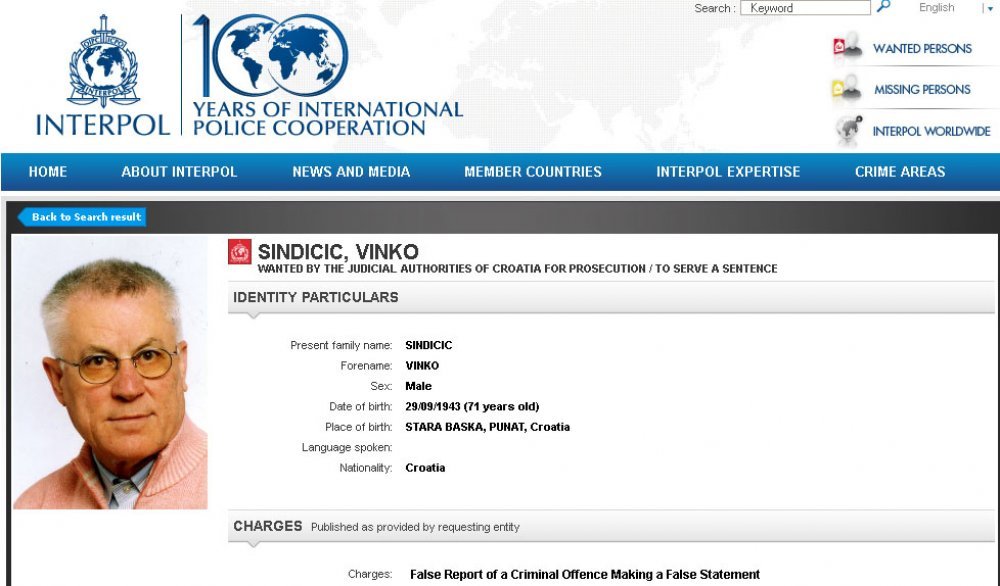Click the red notice icon beside SINDICIC, VINKO
Screen dimensions: 1000x586
(x=240, y=252)
